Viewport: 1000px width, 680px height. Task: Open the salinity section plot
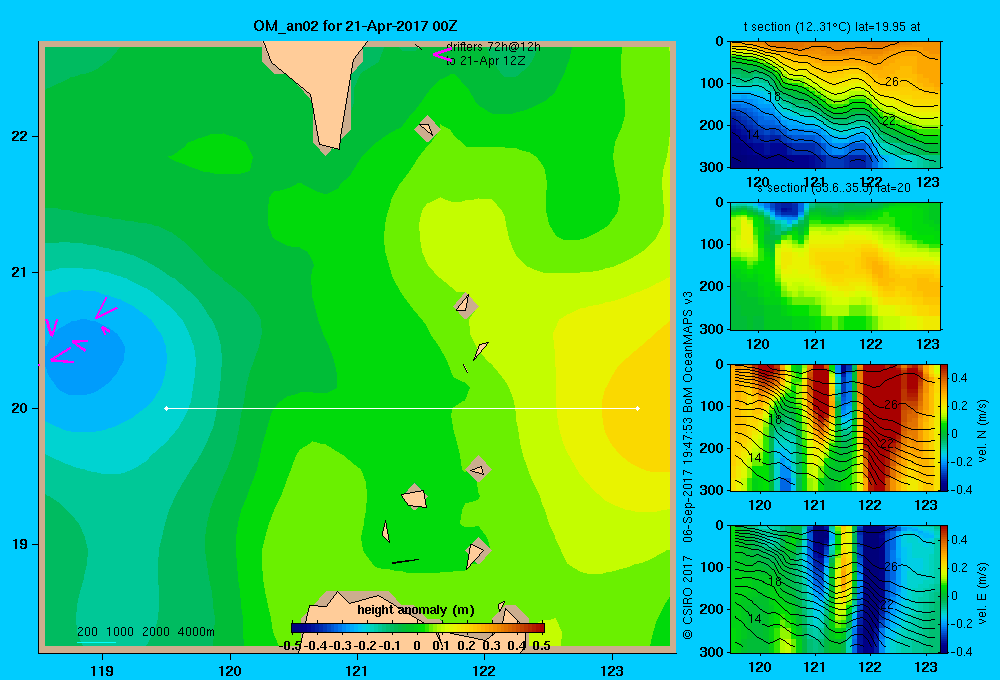[835, 265]
